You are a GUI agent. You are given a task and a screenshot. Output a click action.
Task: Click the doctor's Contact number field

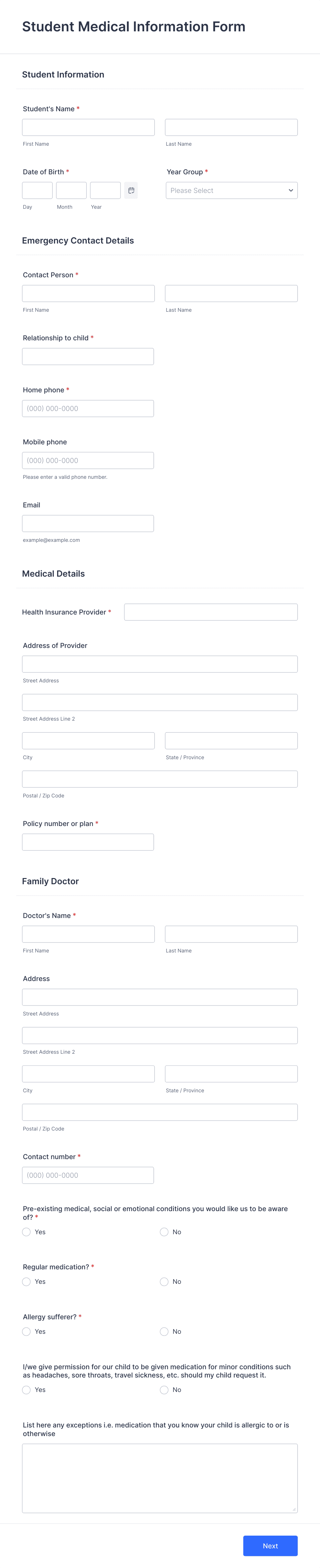tap(88, 1175)
